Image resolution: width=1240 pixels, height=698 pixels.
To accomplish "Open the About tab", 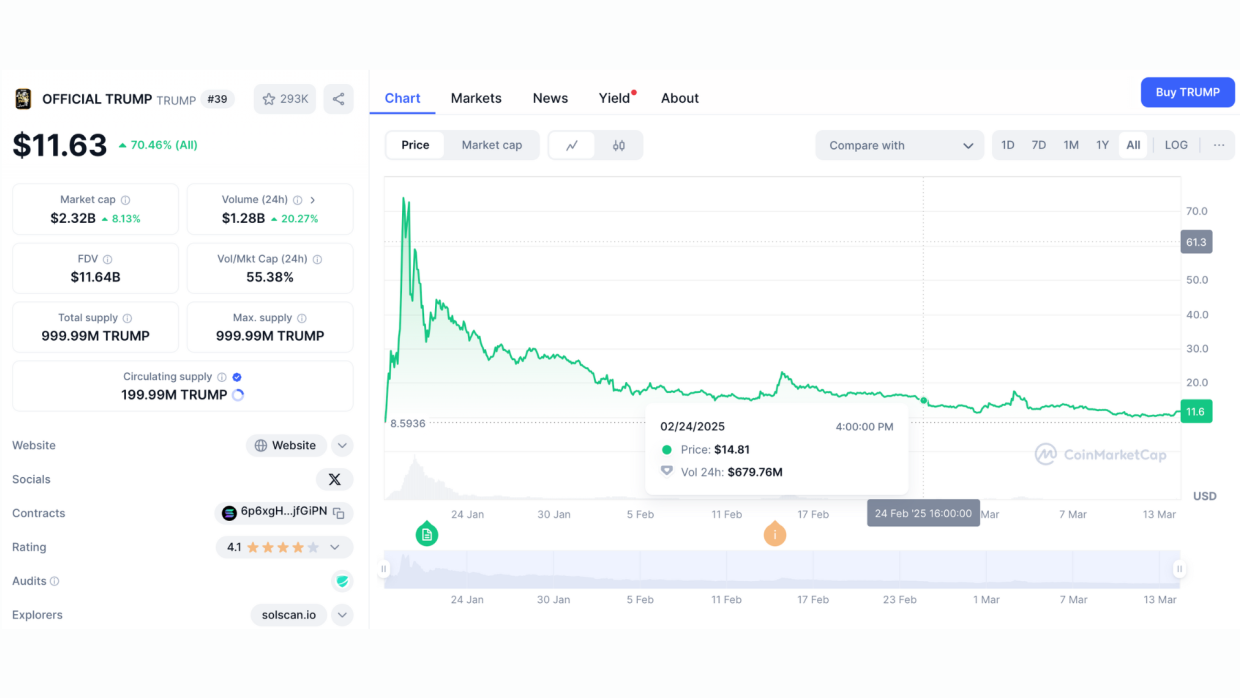I will tap(680, 98).
